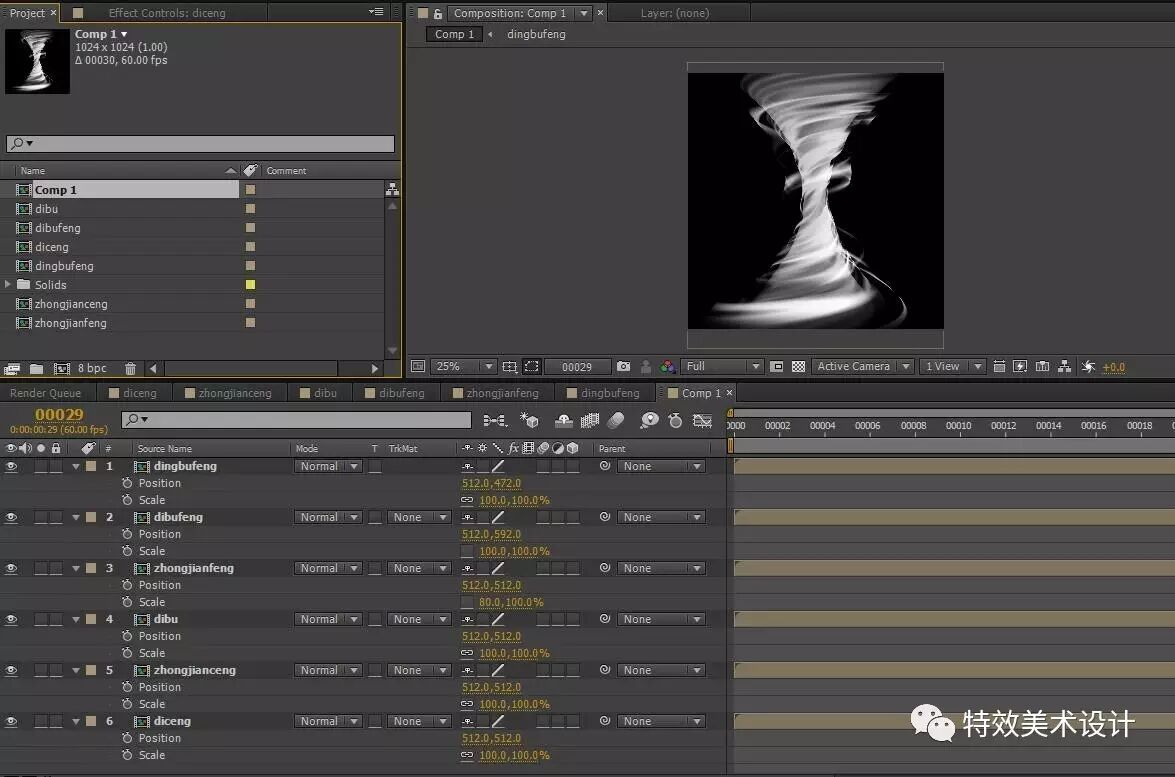Toggle transparency grid in composition viewer
Image resolution: width=1175 pixels, height=777 pixels.
point(799,366)
